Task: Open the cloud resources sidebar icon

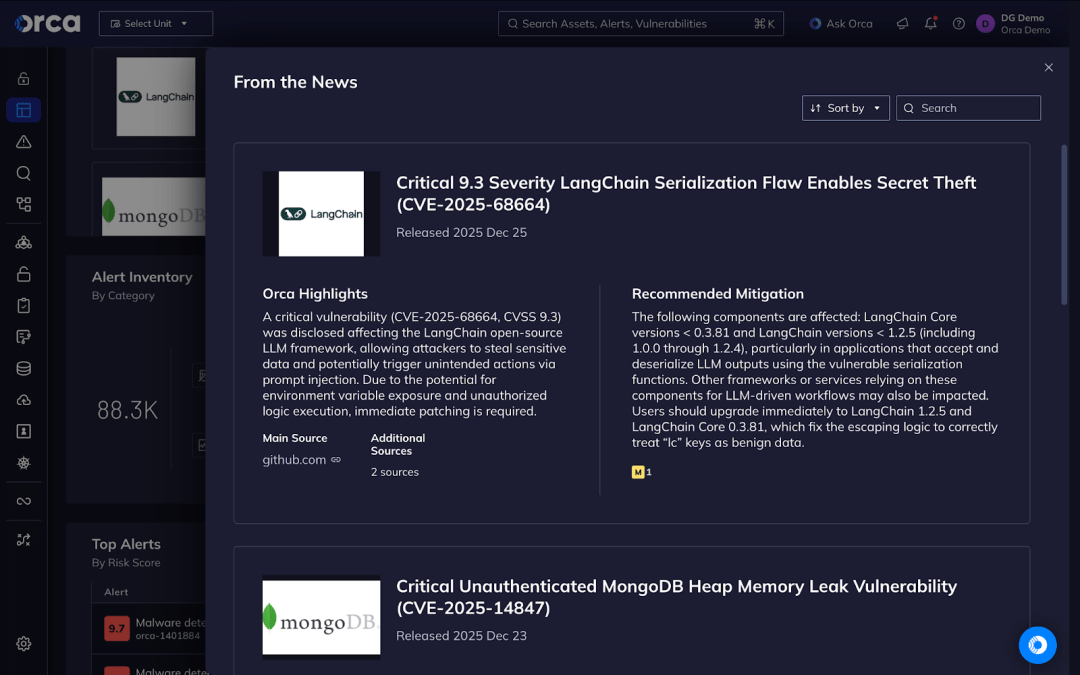Action: click(x=23, y=400)
